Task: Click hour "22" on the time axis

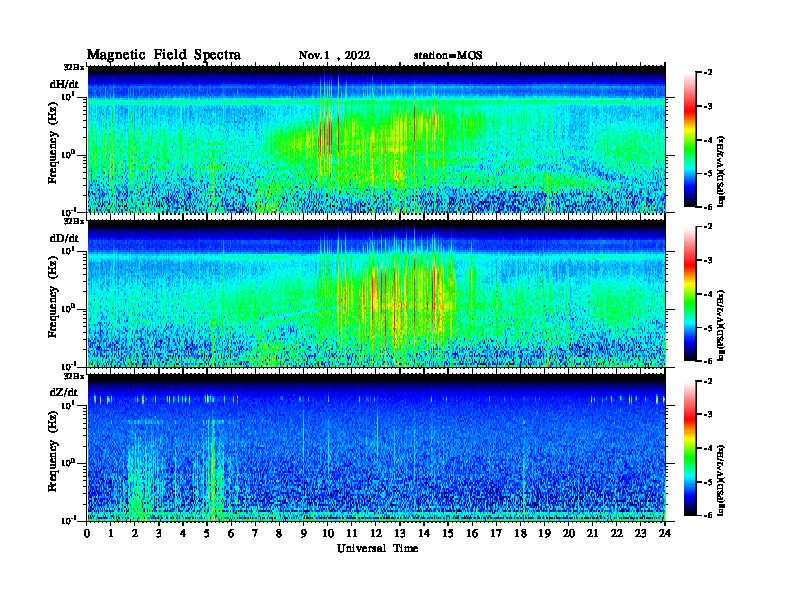Action: pyautogui.click(x=617, y=533)
